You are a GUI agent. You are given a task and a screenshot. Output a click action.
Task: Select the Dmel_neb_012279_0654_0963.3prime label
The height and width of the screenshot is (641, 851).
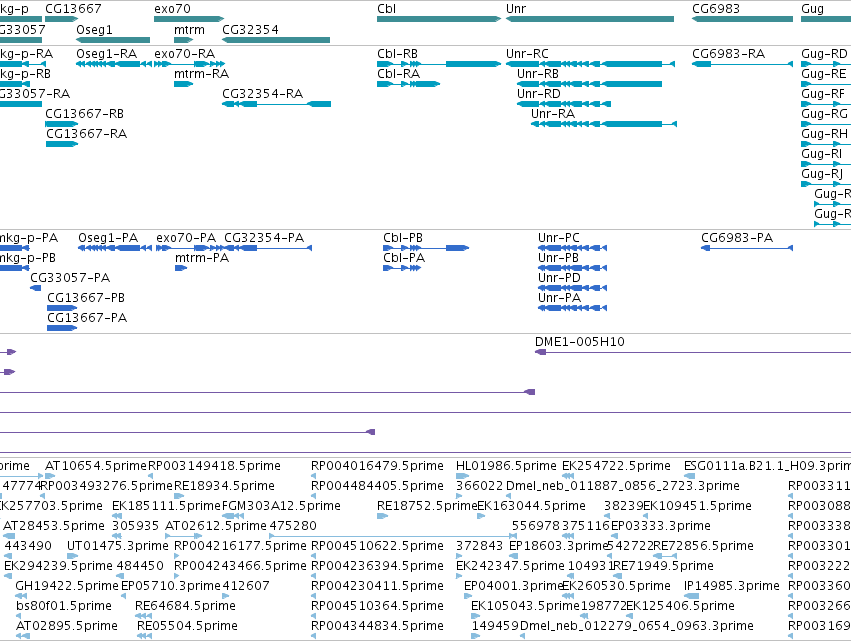637,626
